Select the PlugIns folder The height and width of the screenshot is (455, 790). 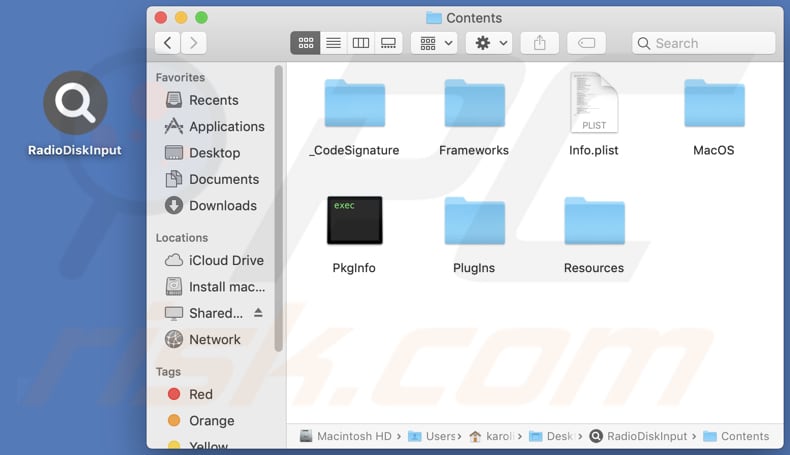(x=474, y=221)
